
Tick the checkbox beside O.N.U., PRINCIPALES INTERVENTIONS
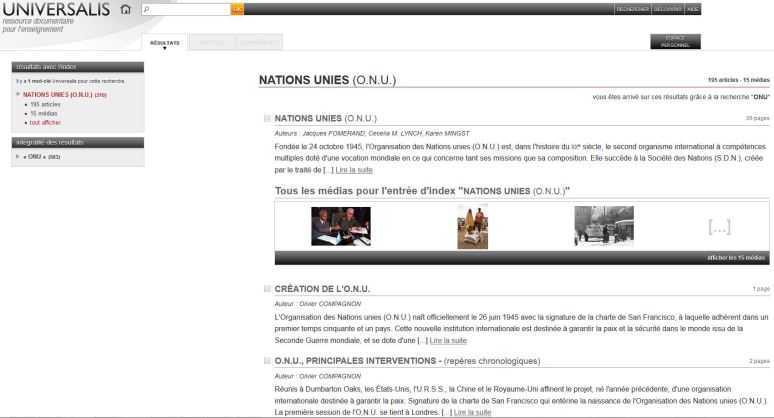(x=267, y=361)
